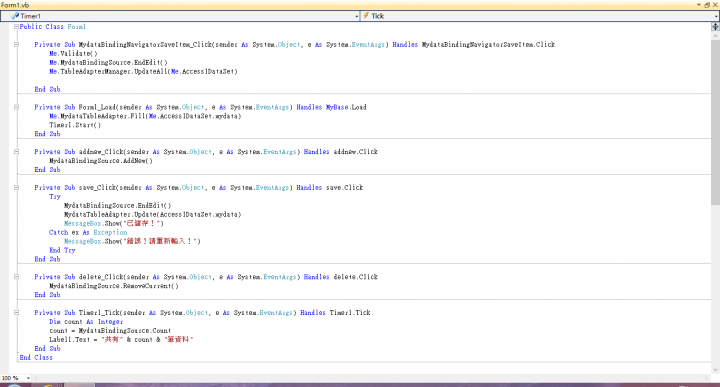
Task: Click the Timer1.Start() statement
Action: click(75, 125)
